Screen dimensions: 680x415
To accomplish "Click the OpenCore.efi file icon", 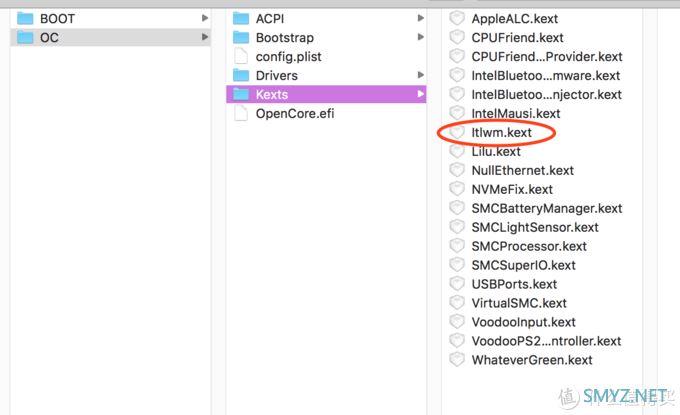I will (241, 113).
